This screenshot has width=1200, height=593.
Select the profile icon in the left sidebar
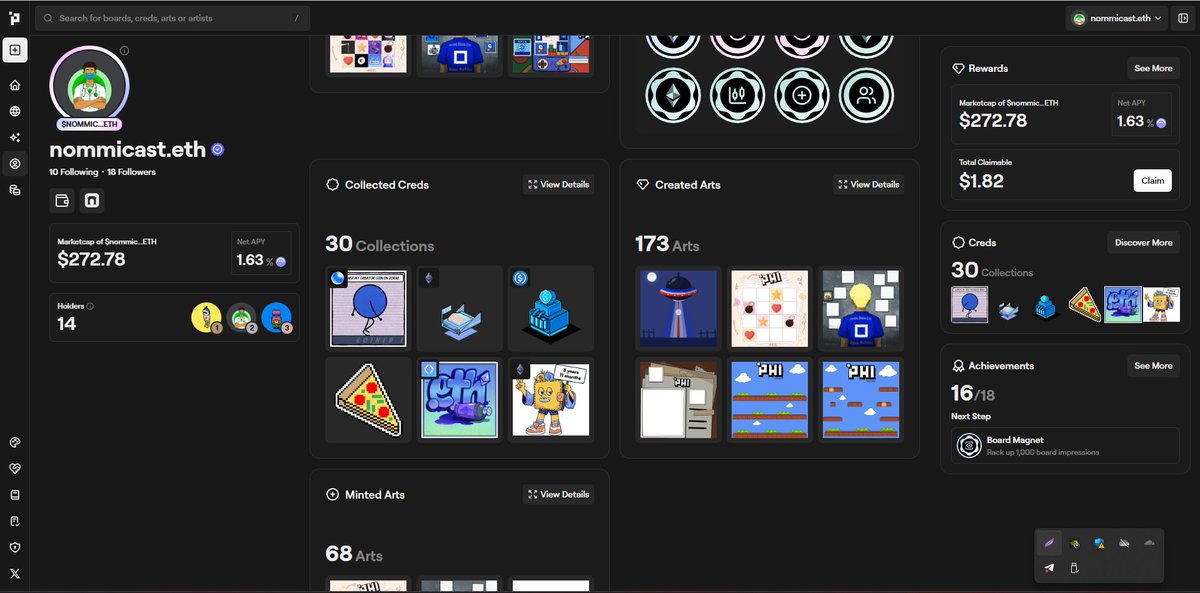click(14, 164)
